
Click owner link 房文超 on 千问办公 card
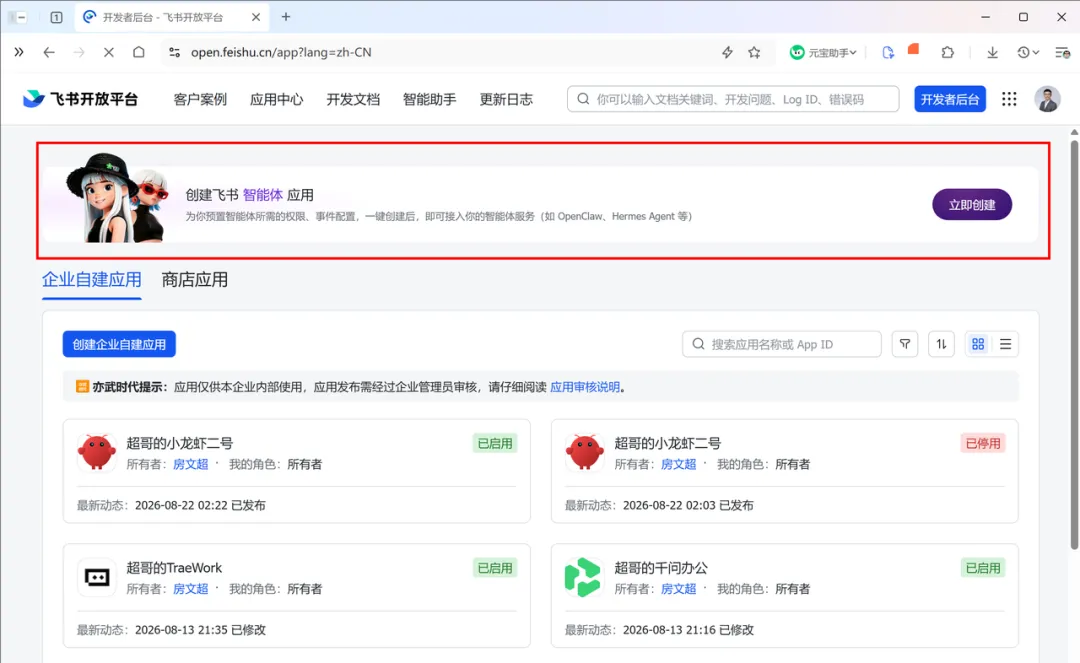point(678,589)
